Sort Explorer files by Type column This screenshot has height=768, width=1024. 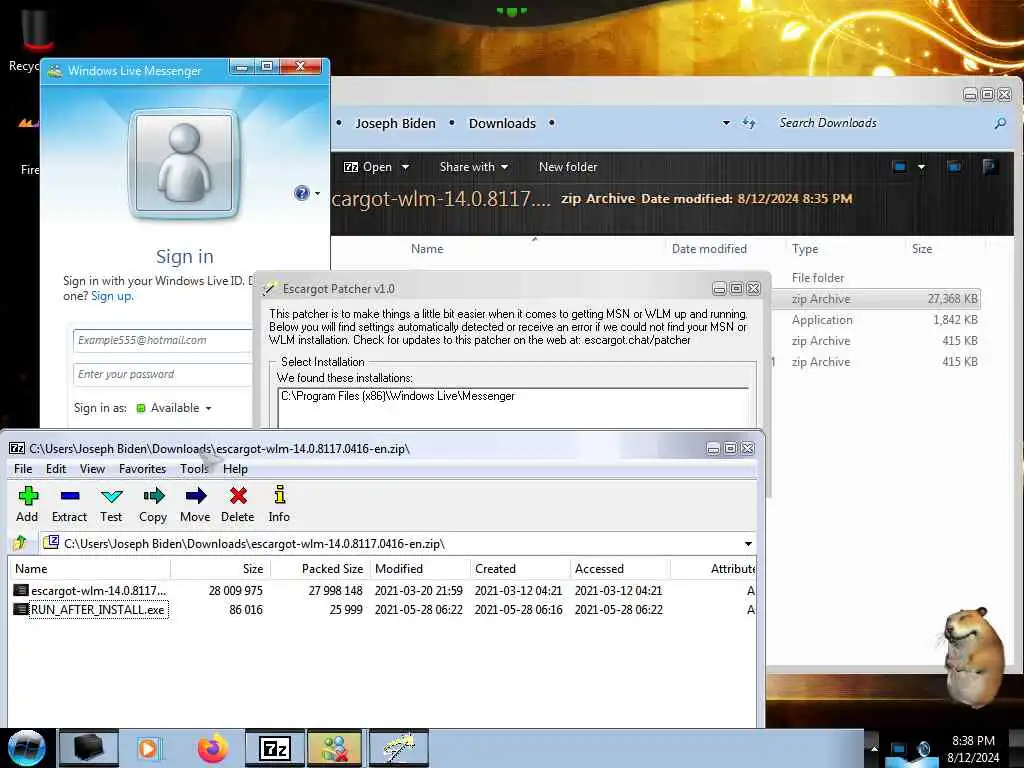pos(844,249)
